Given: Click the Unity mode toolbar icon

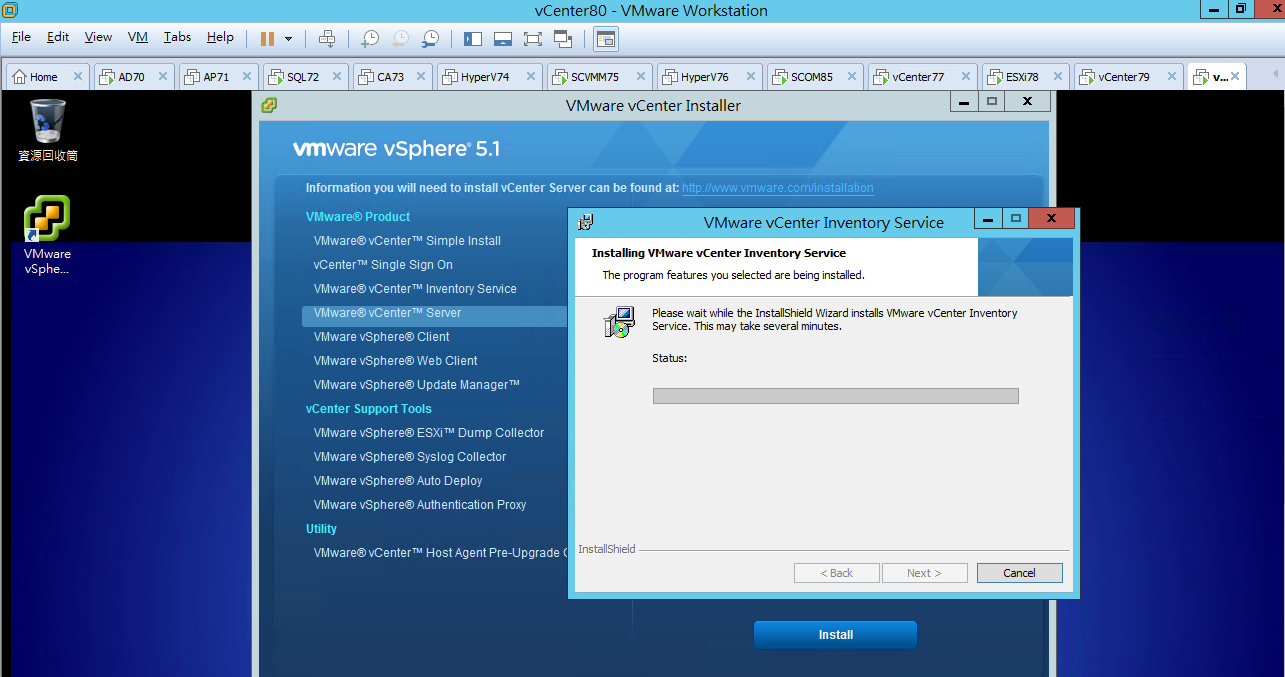Looking at the screenshot, I should (x=563, y=38).
